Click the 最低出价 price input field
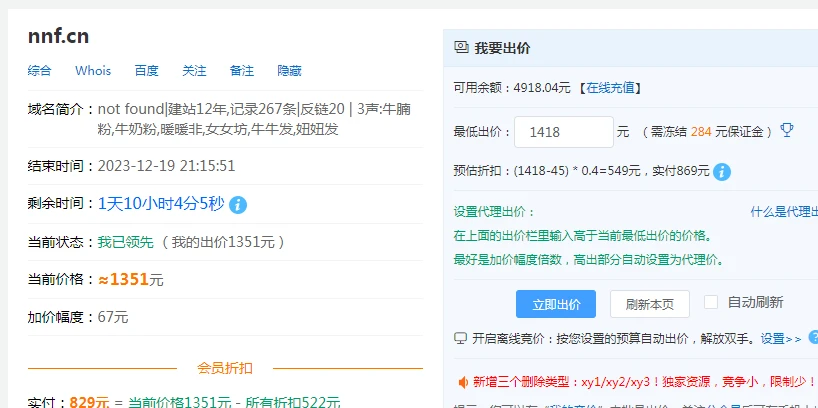818x408 pixels. point(563,132)
